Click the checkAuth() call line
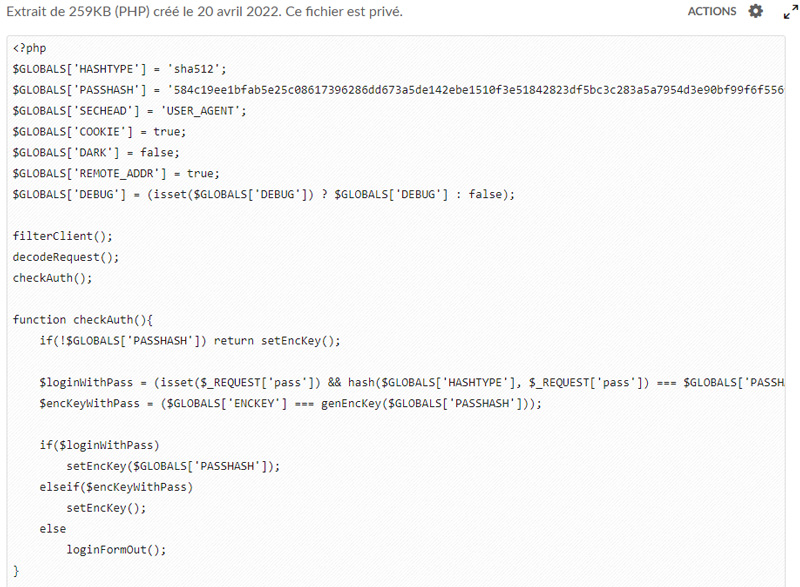 53,278
